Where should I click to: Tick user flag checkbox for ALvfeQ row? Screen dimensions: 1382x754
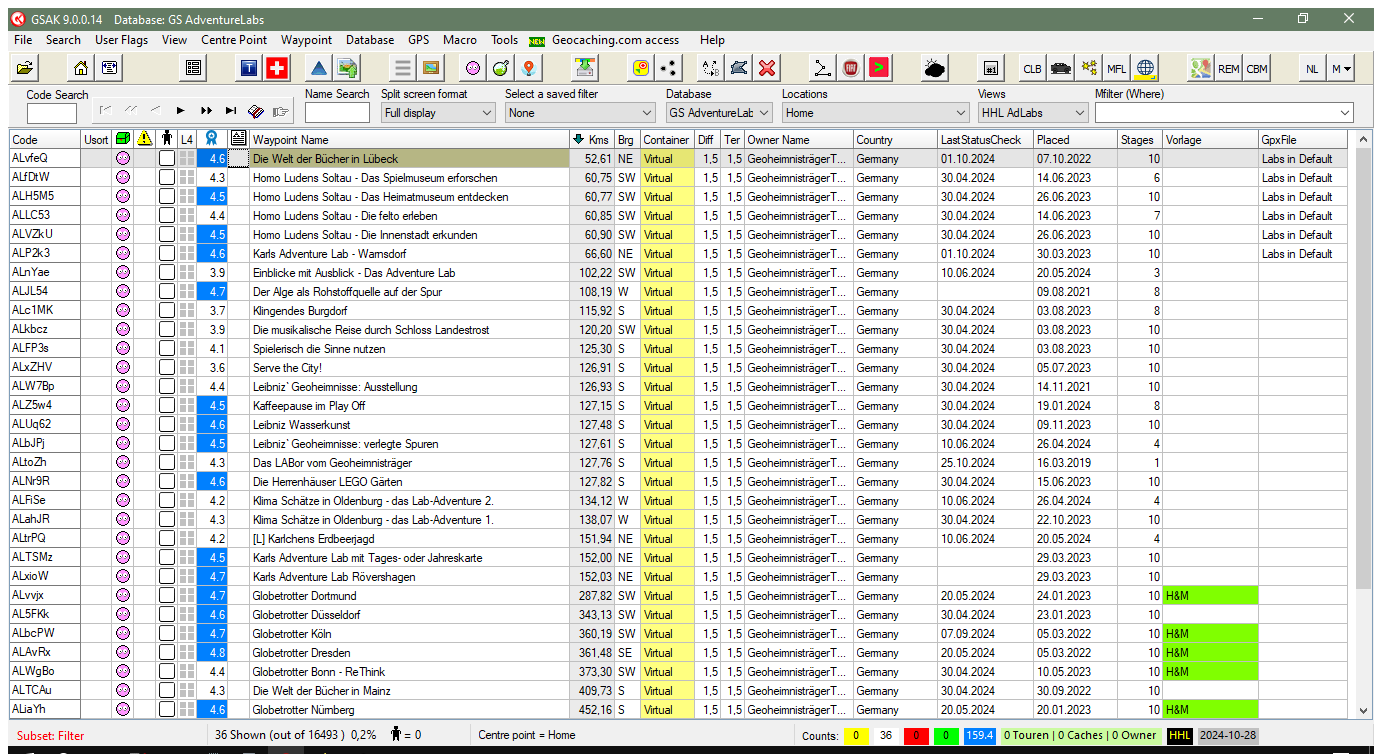(x=166, y=158)
